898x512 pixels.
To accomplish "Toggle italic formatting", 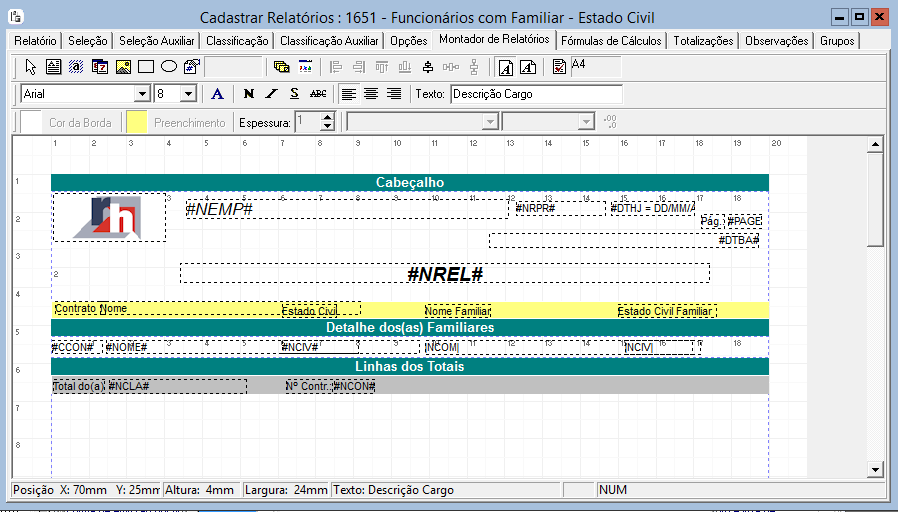I will 271,94.
